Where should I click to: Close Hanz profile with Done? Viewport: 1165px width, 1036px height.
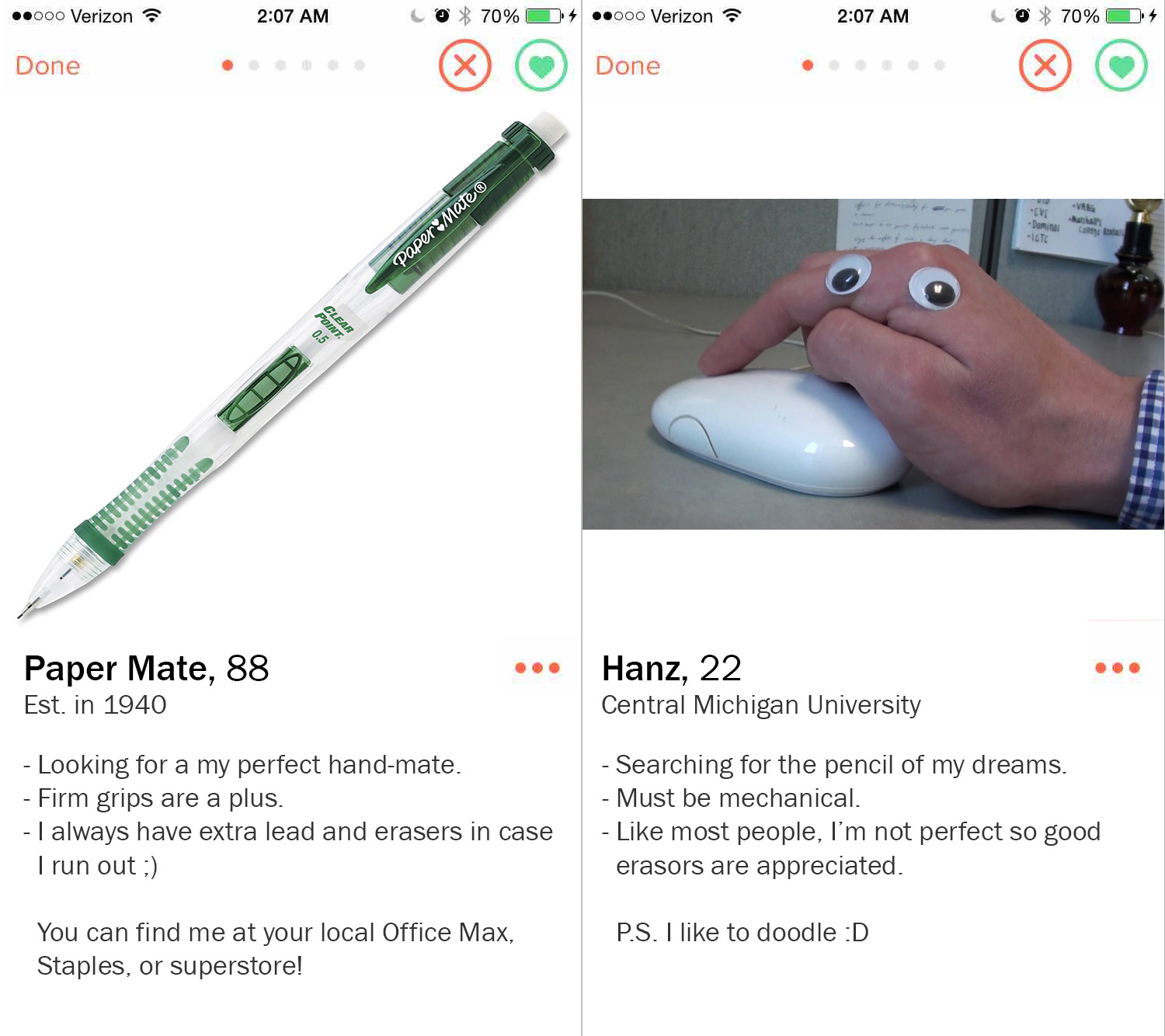coord(628,66)
